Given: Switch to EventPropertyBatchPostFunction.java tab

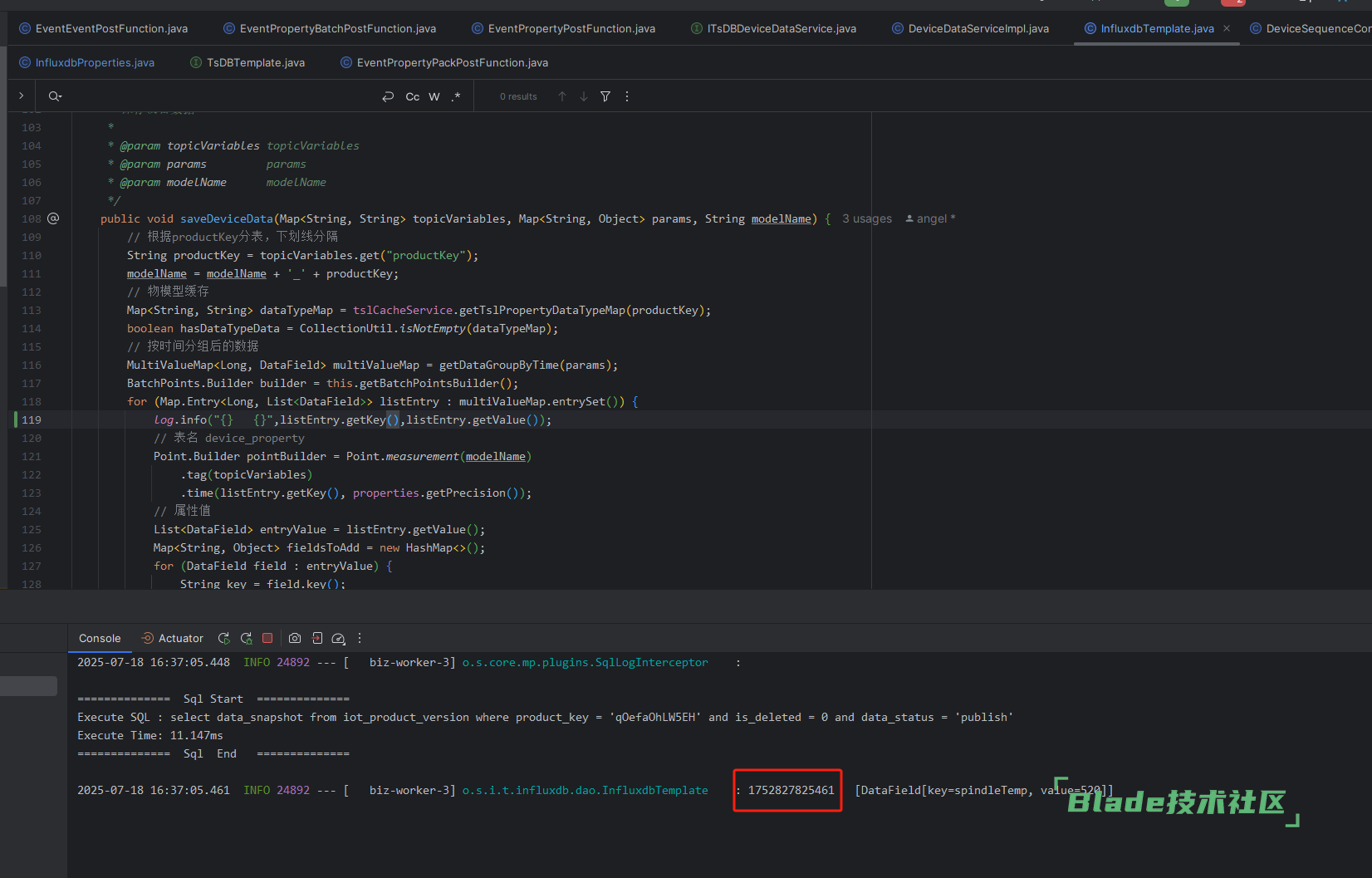Looking at the screenshot, I should [x=330, y=28].
